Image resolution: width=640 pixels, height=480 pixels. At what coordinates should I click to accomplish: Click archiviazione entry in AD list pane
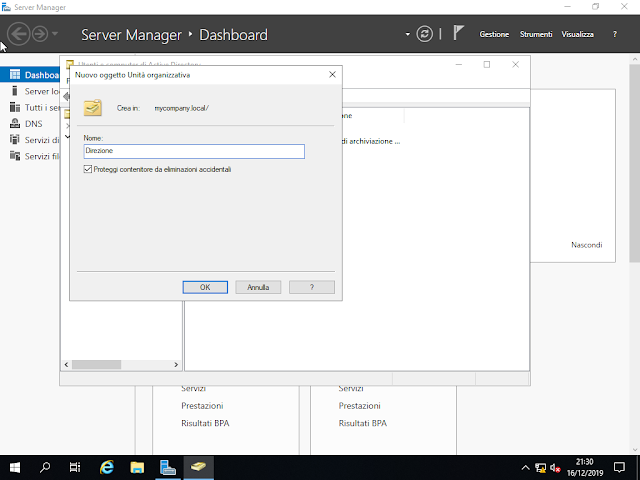[x=371, y=141]
